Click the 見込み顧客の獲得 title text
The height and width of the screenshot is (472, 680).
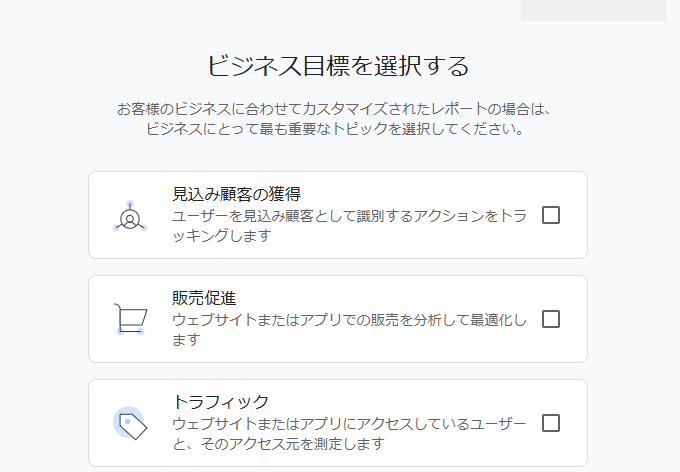(x=237, y=194)
